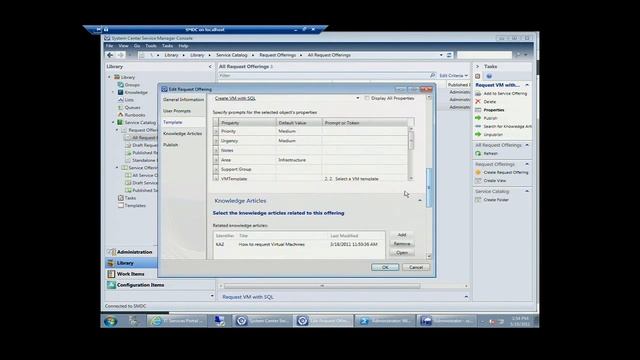
Task: Expand the Notes property row
Action: coord(216,151)
